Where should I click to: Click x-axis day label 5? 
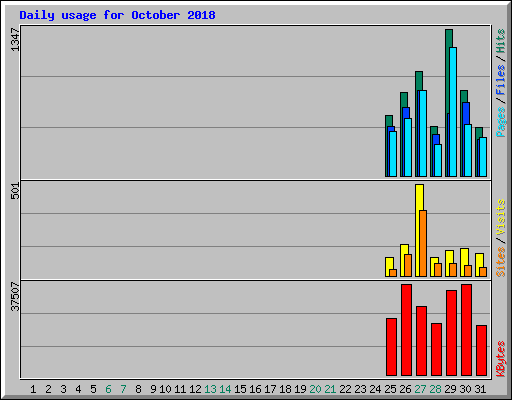[x=93, y=389]
